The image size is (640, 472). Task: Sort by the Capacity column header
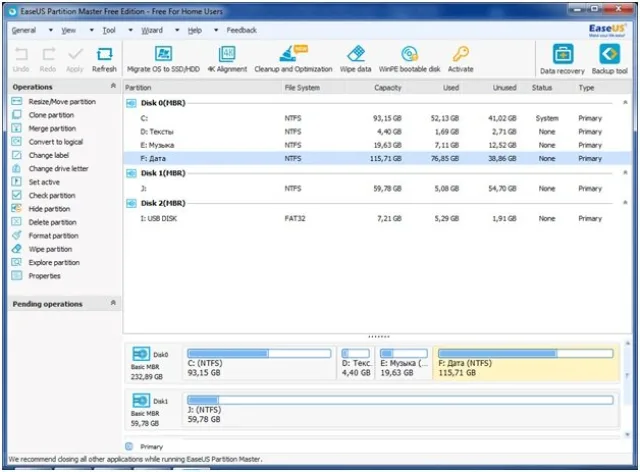(375, 88)
